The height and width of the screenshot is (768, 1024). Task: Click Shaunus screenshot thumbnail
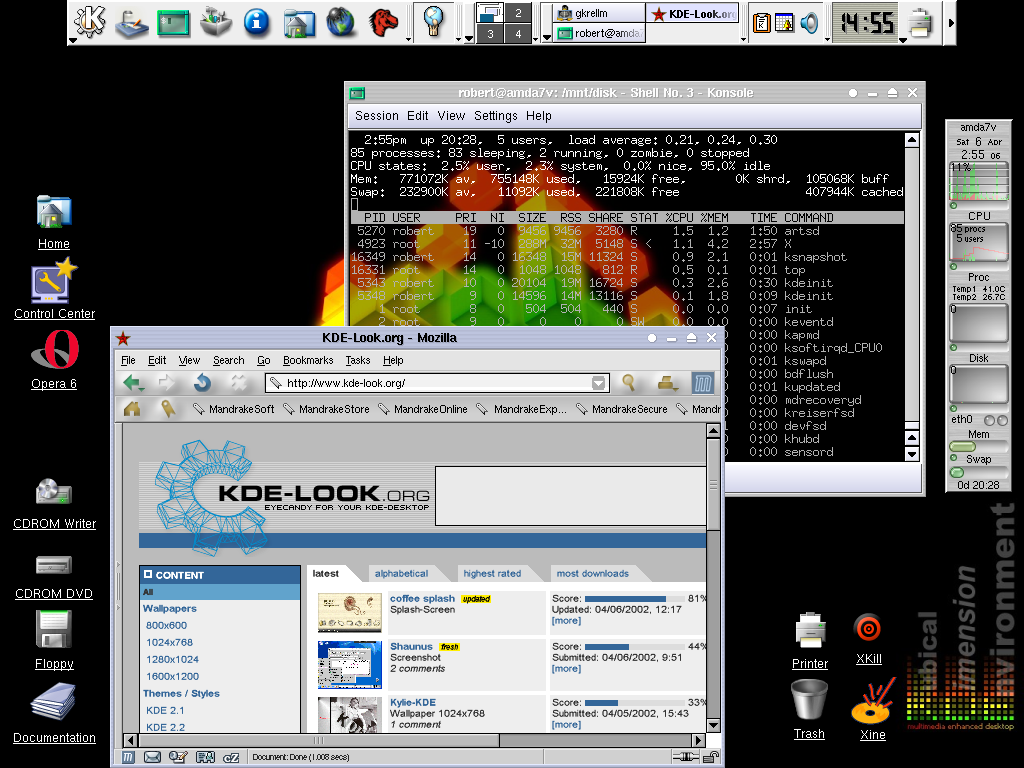(x=349, y=665)
